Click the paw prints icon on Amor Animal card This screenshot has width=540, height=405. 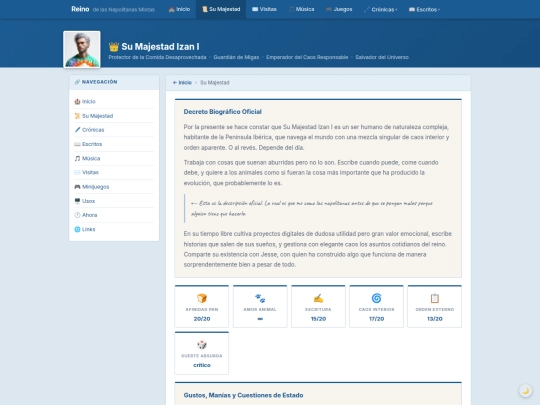(x=260, y=298)
